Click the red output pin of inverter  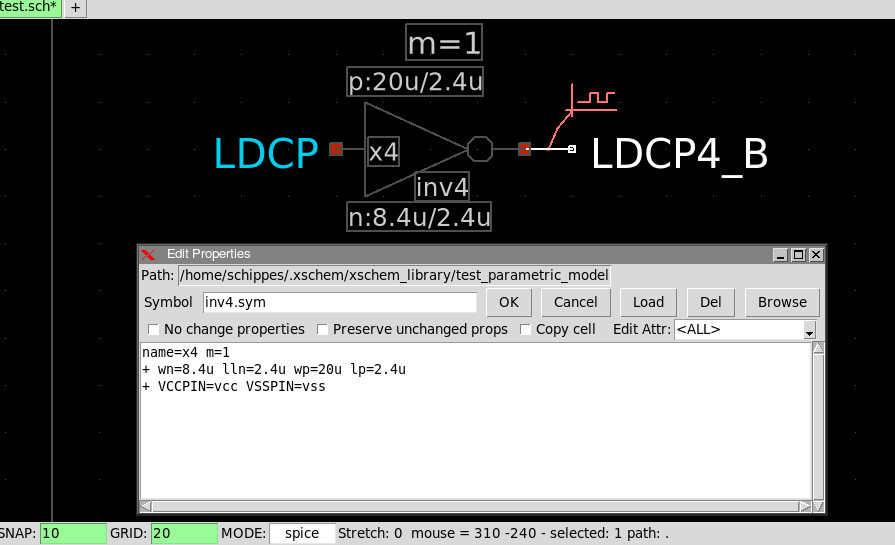pos(524,149)
